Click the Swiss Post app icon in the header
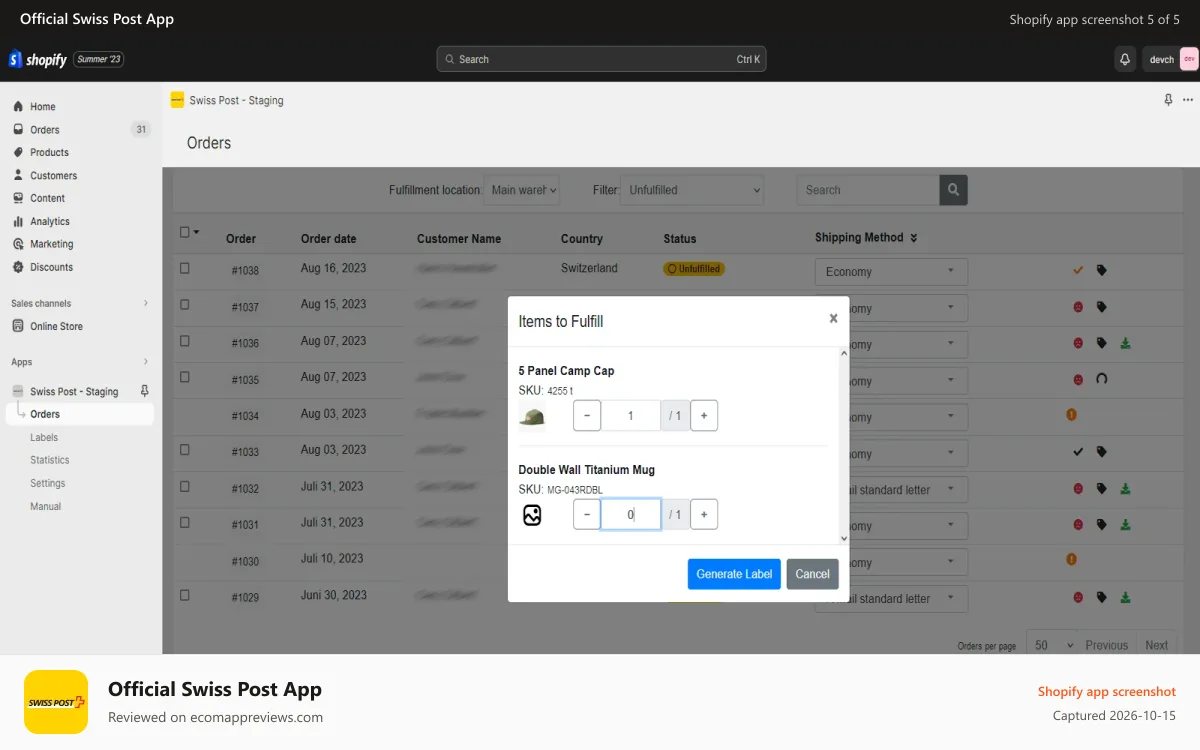 177,100
